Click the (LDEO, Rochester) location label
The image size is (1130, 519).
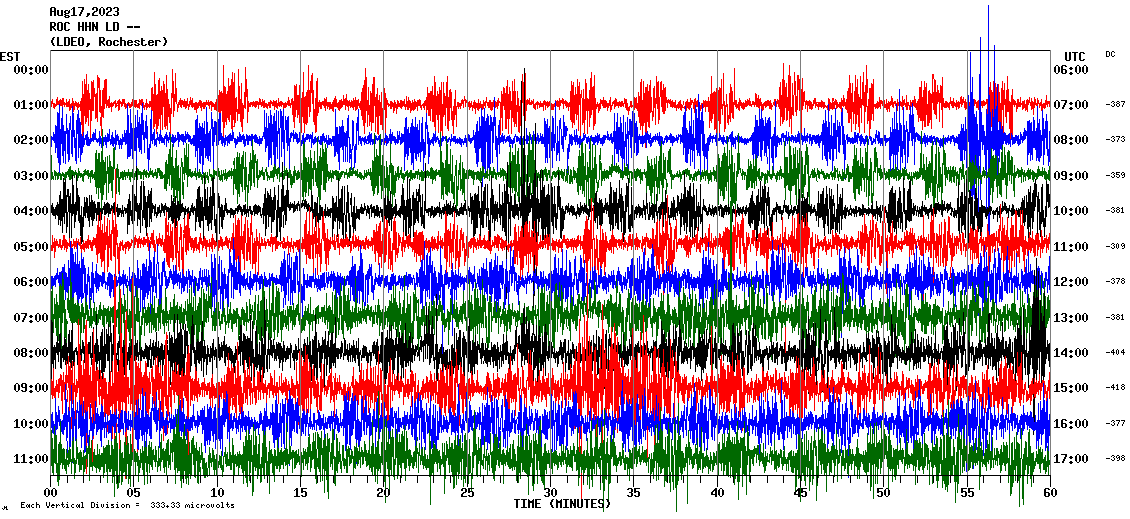(109, 42)
